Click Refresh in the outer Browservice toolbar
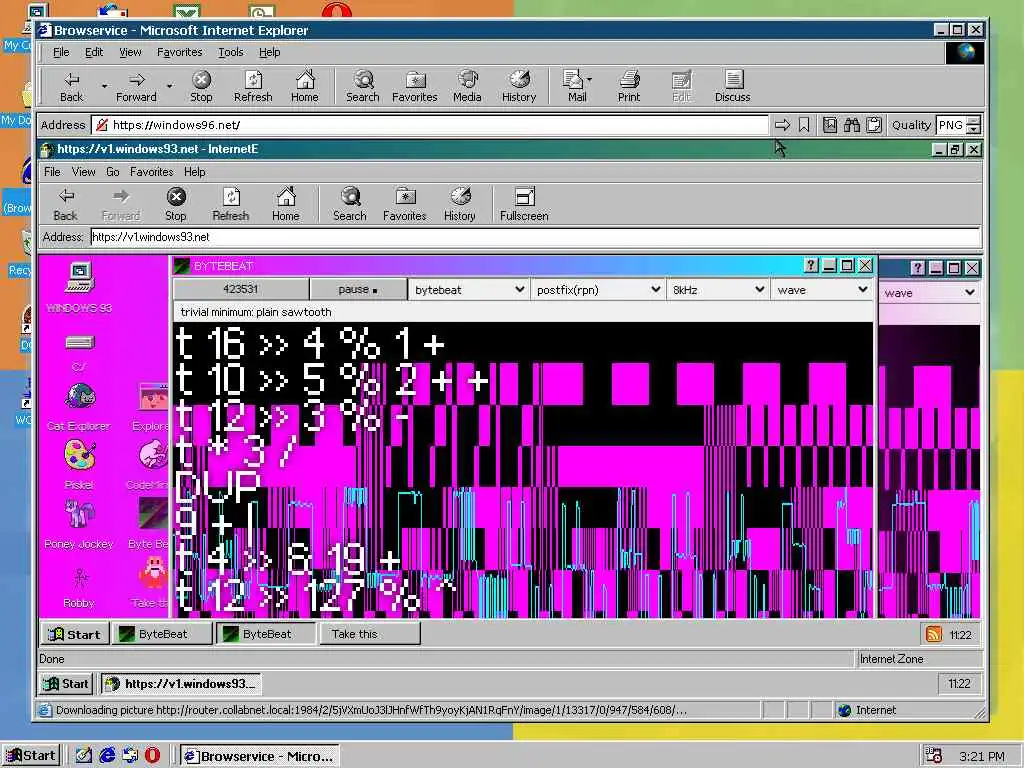 pos(253,87)
